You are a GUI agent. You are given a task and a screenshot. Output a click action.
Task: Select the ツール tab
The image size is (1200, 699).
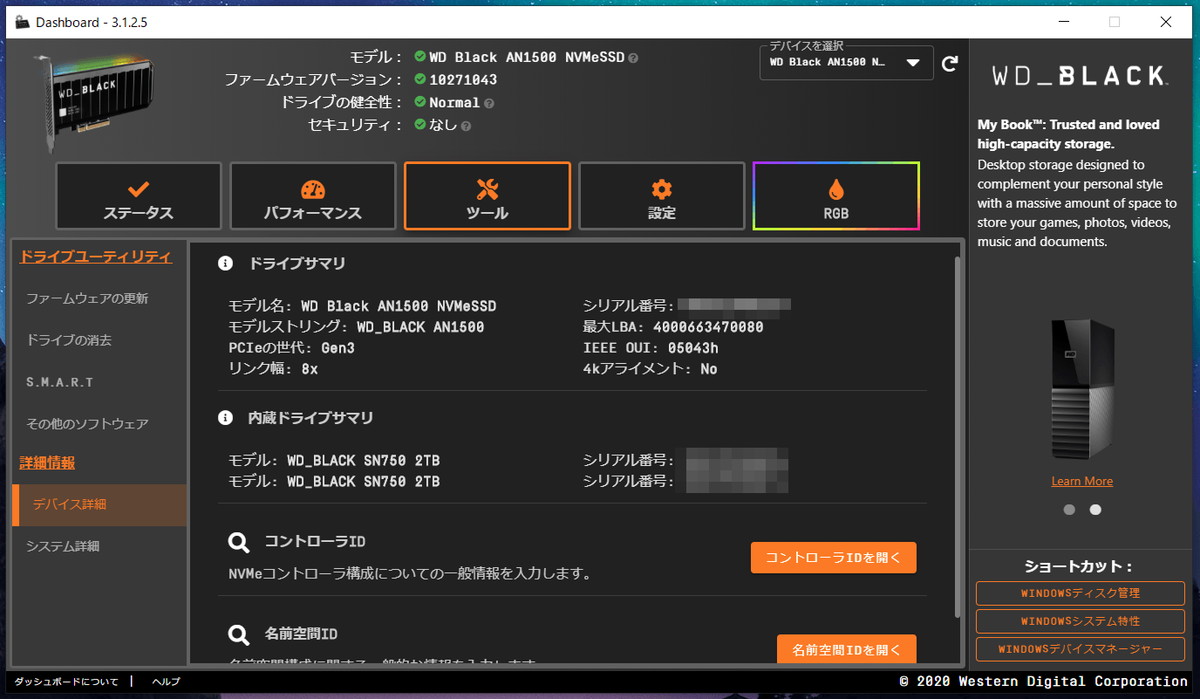487,196
